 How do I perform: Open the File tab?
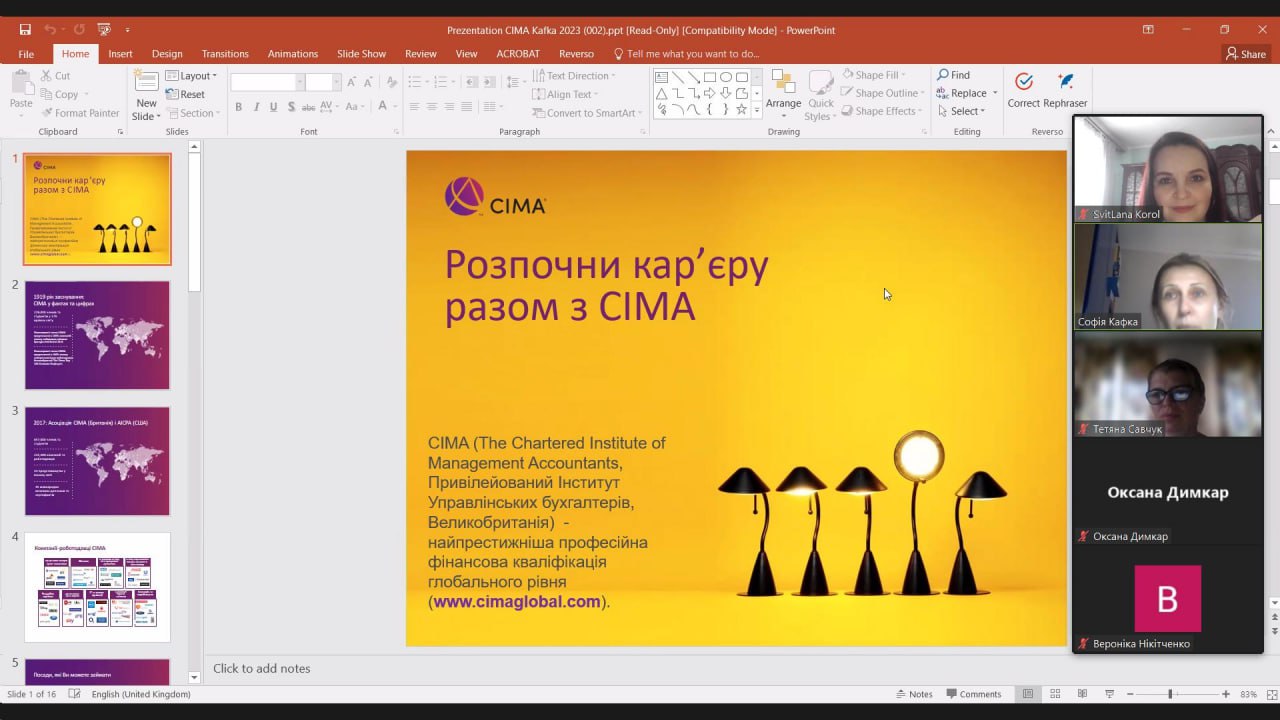pyautogui.click(x=26, y=54)
